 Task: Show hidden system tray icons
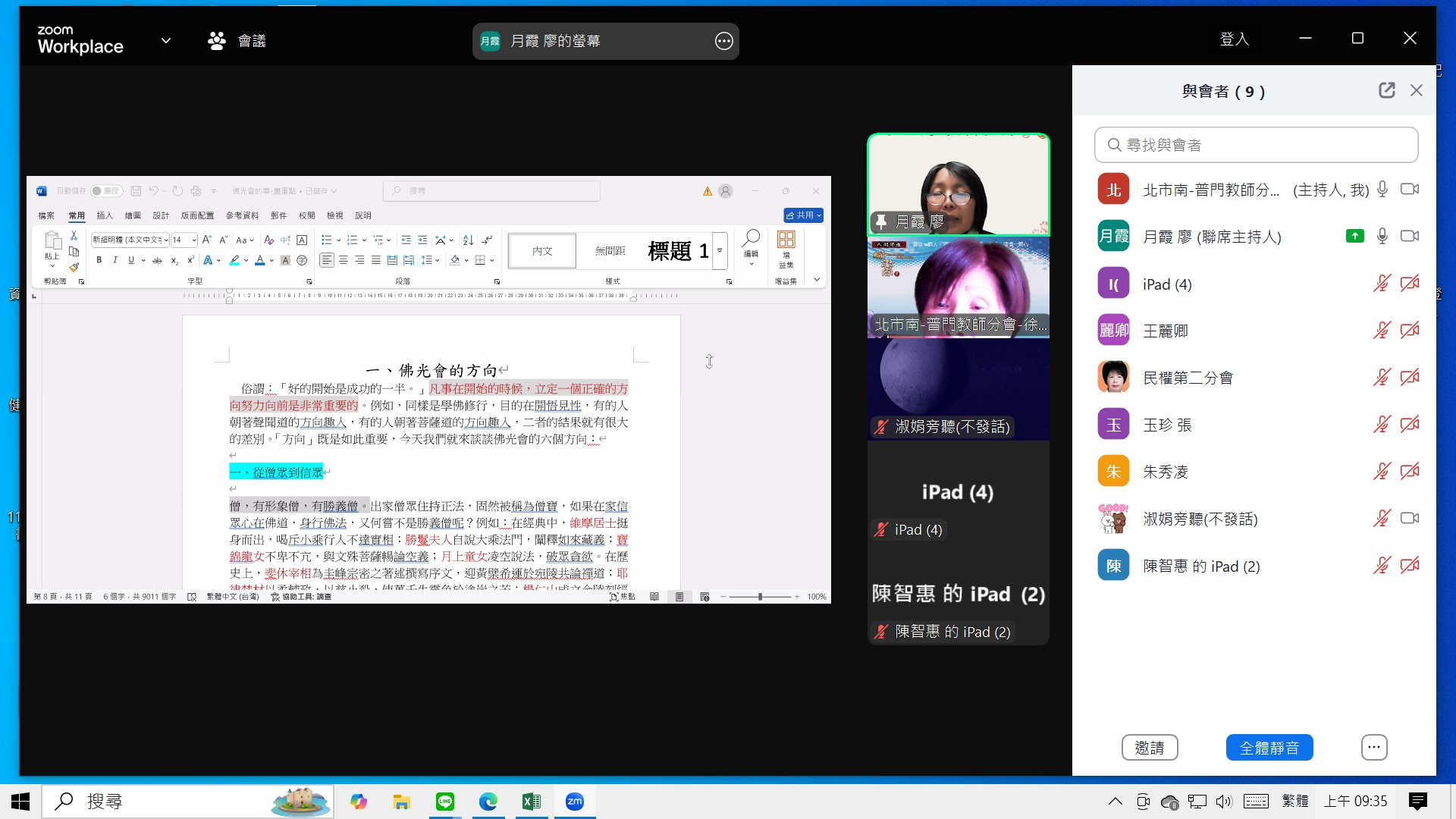(1115, 802)
